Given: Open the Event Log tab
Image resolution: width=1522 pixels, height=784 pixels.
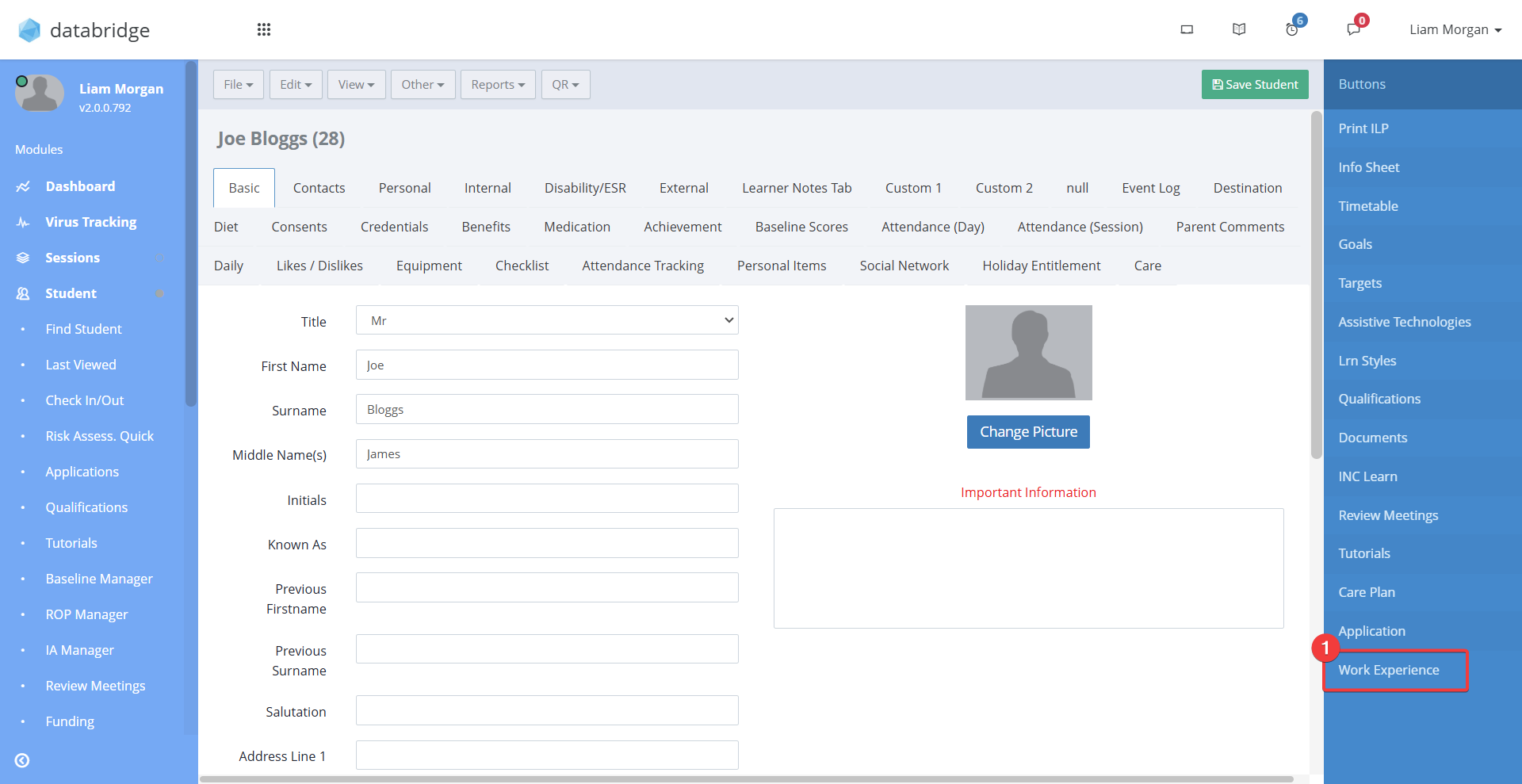Looking at the screenshot, I should click(x=1151, y=188).
